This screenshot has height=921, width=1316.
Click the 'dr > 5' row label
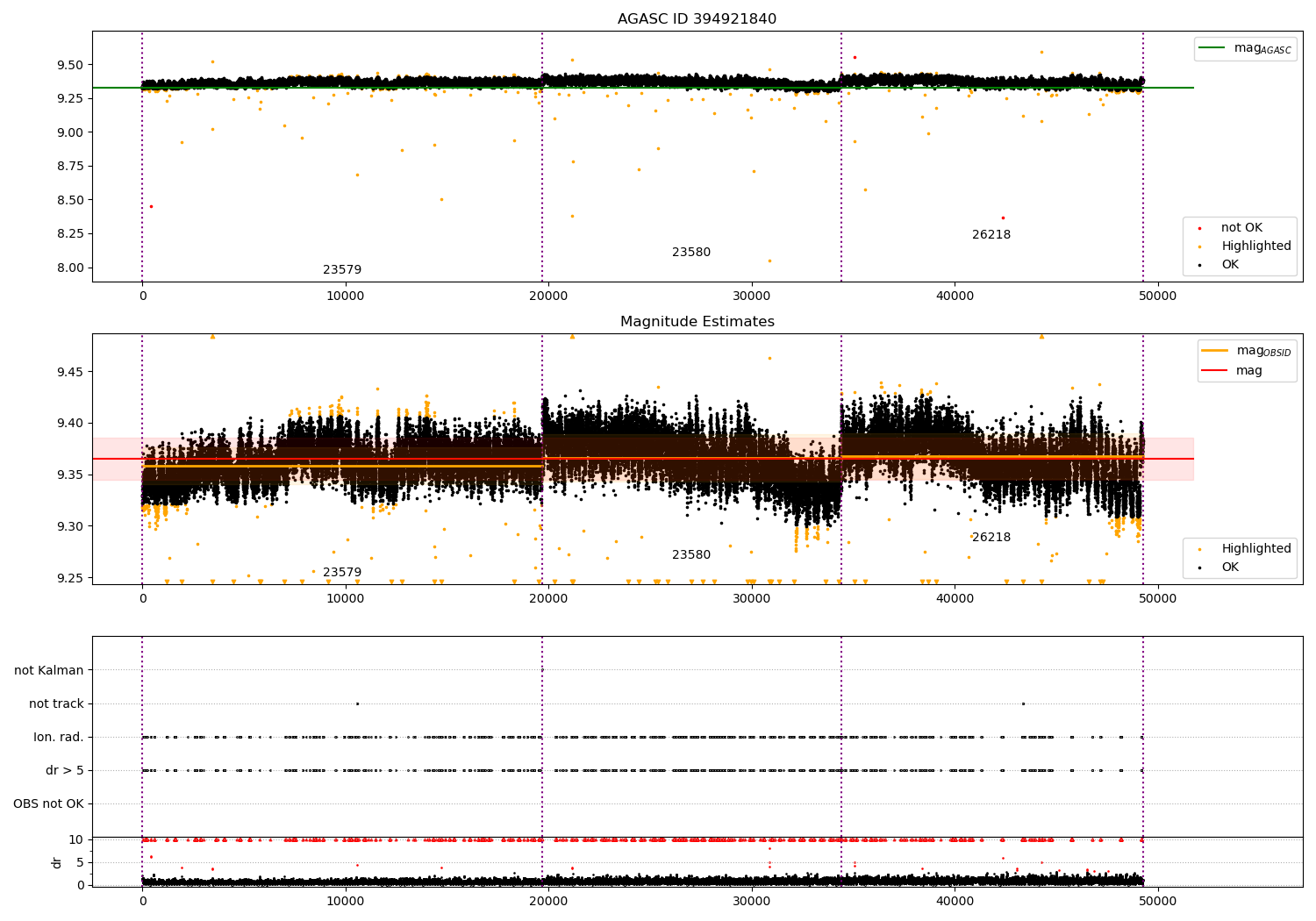(65, 771)
